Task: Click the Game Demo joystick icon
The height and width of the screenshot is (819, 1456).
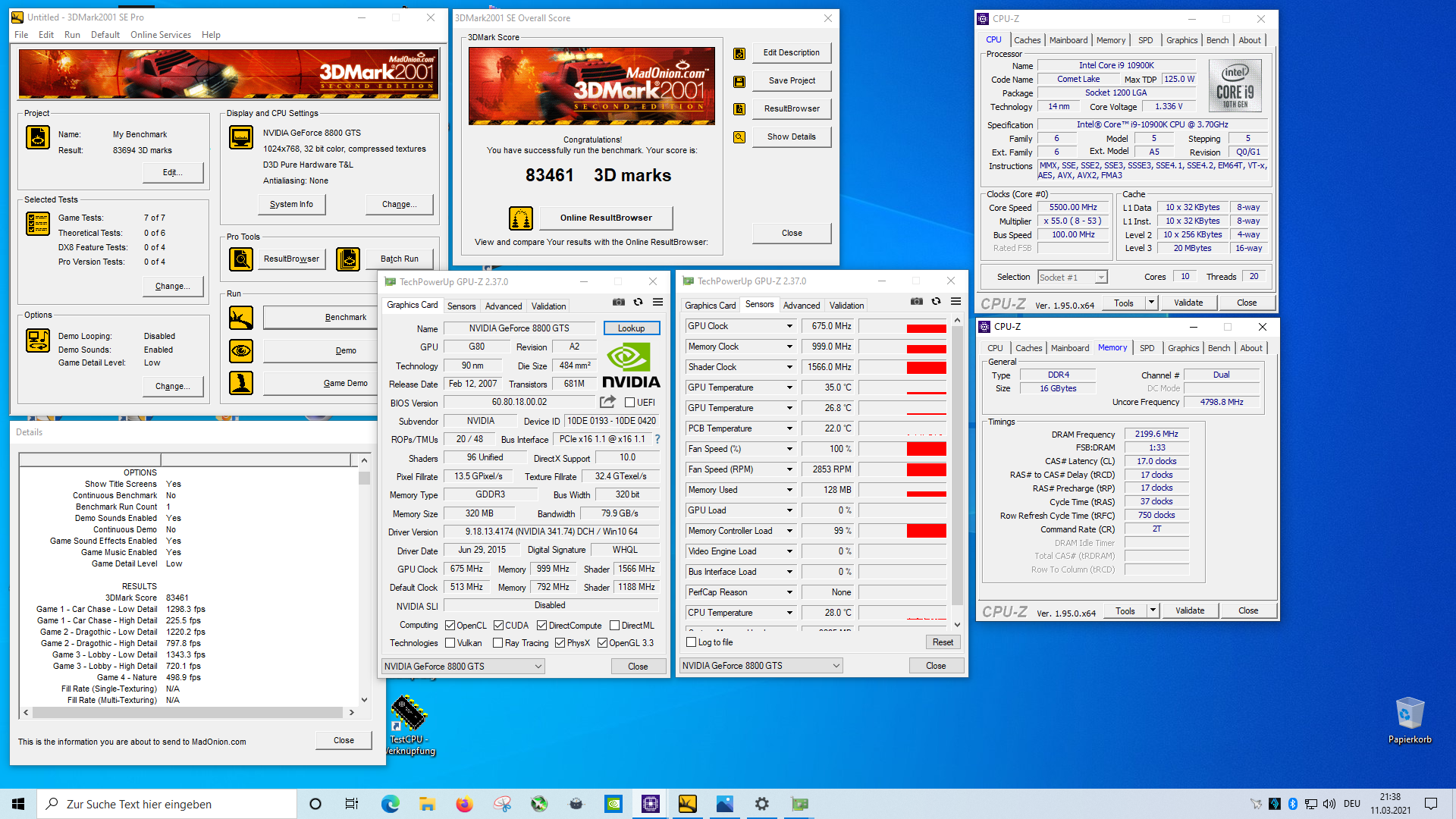Action: point(241,383)
